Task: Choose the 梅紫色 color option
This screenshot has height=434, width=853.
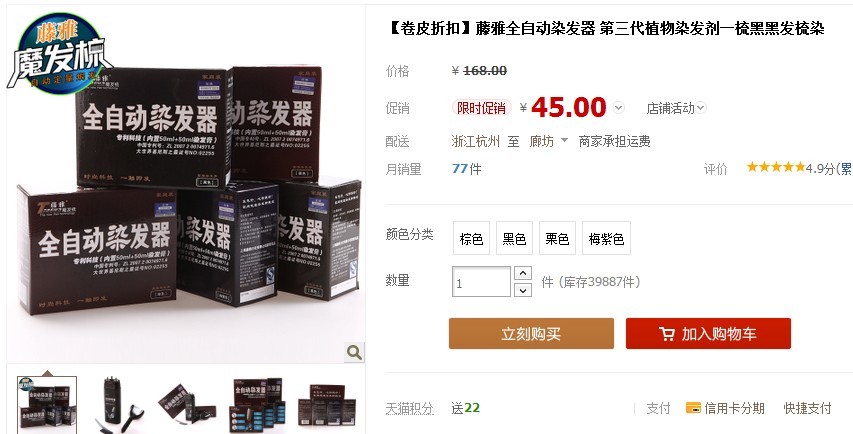Action: coord(606,238)
